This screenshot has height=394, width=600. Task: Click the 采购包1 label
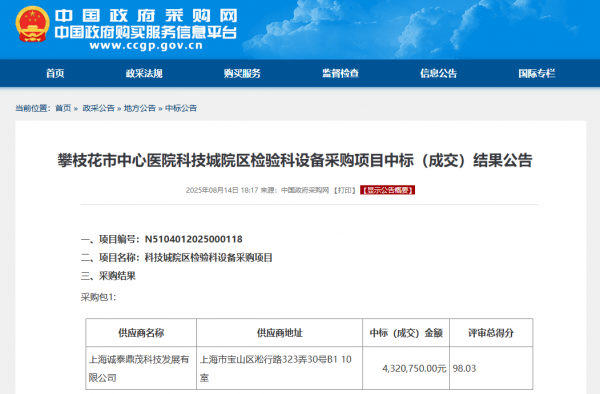point(98,297)
